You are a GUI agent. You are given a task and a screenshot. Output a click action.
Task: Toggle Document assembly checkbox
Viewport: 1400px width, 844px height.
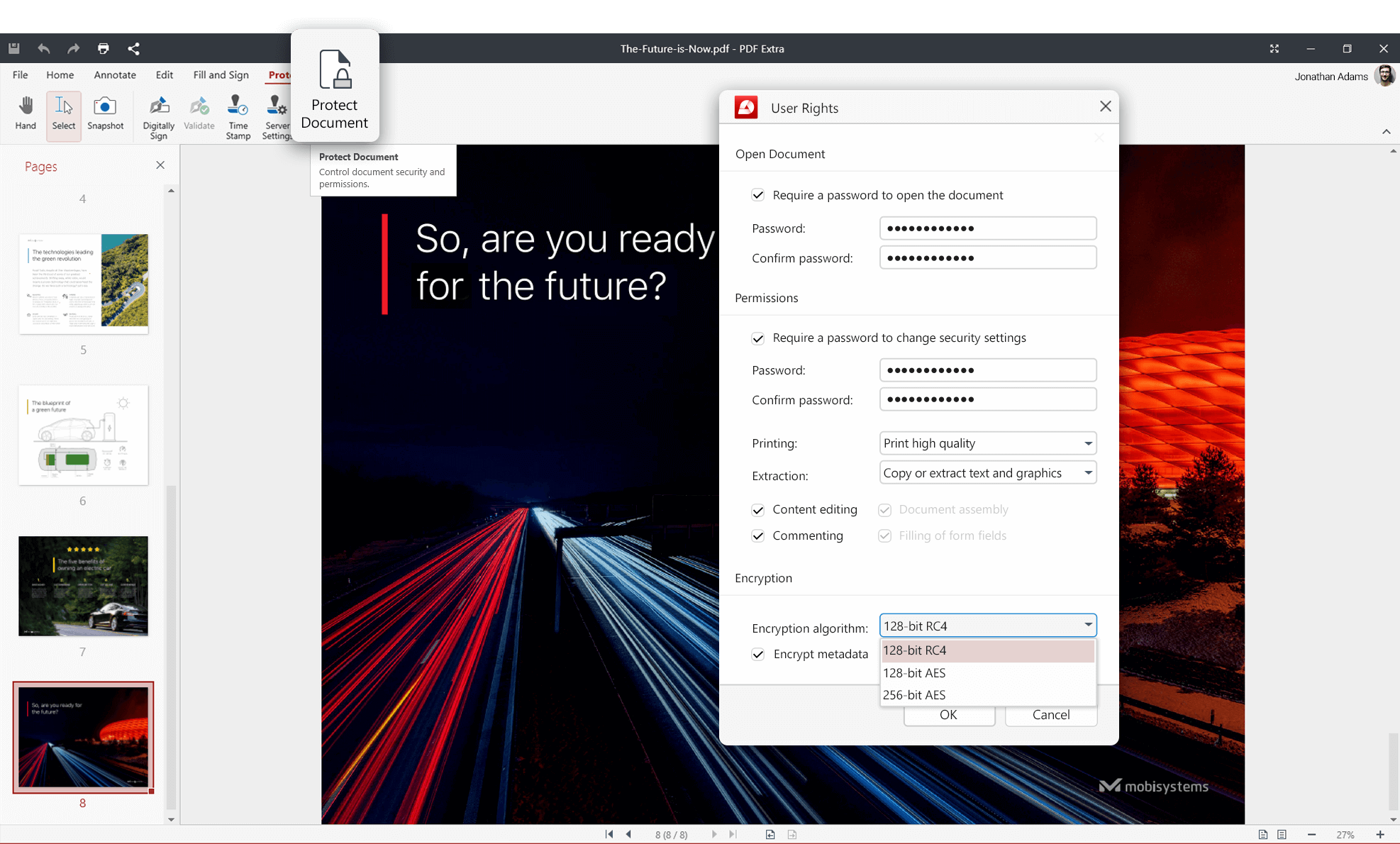[x=884, y=510]
